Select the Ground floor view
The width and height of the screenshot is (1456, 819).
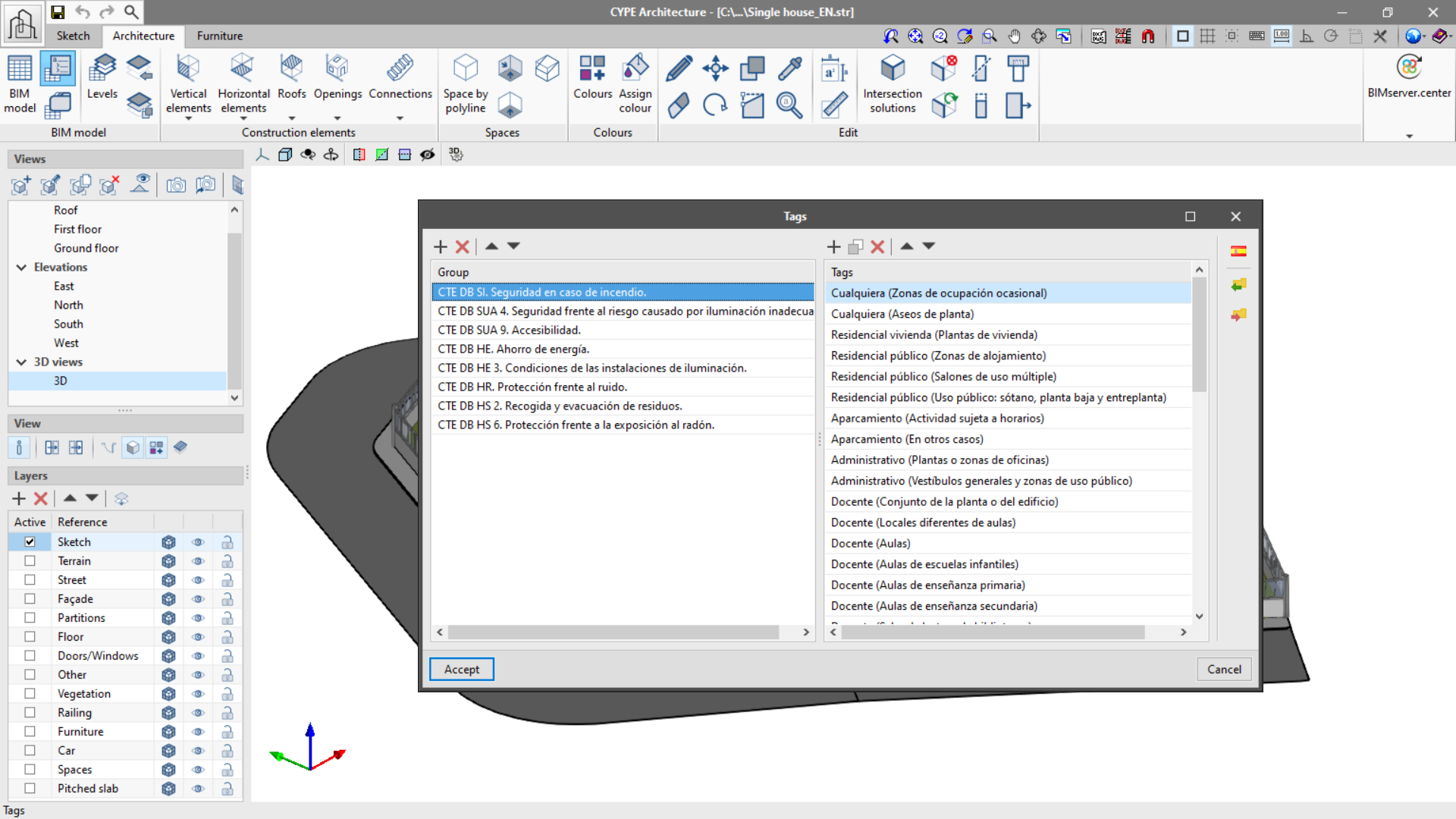[x=86, y=248]
